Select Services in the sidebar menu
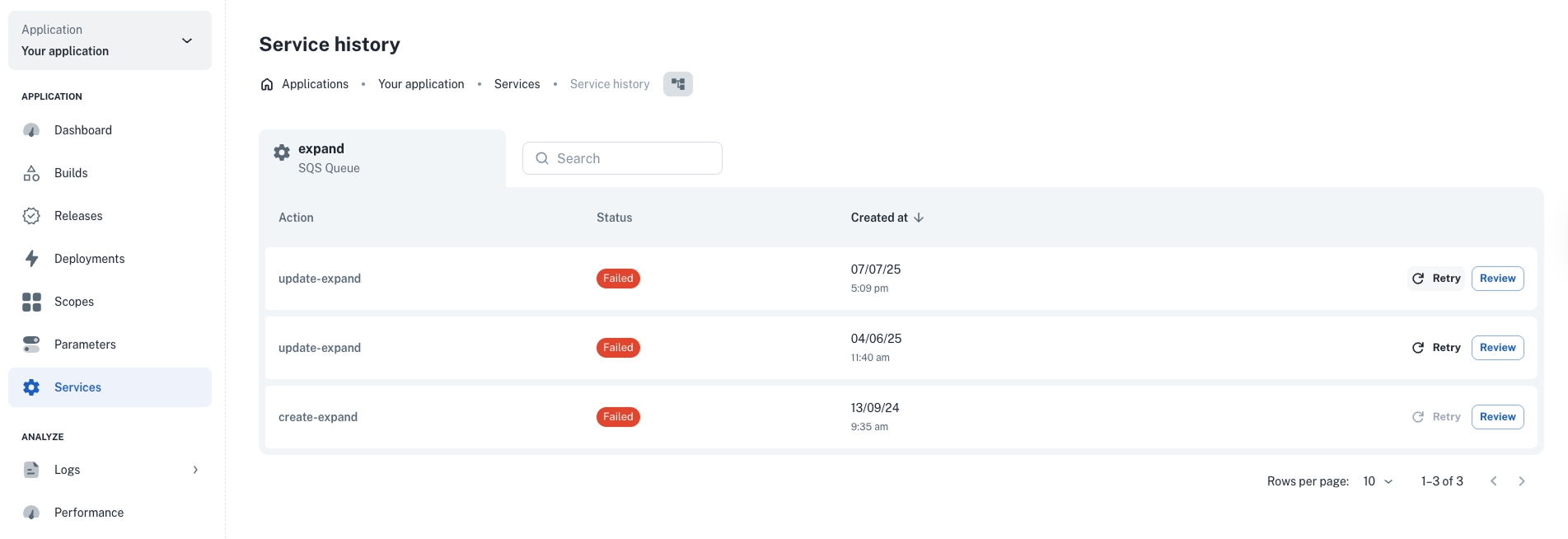This screenshot has width=1568, height=539. click(77, 387)
